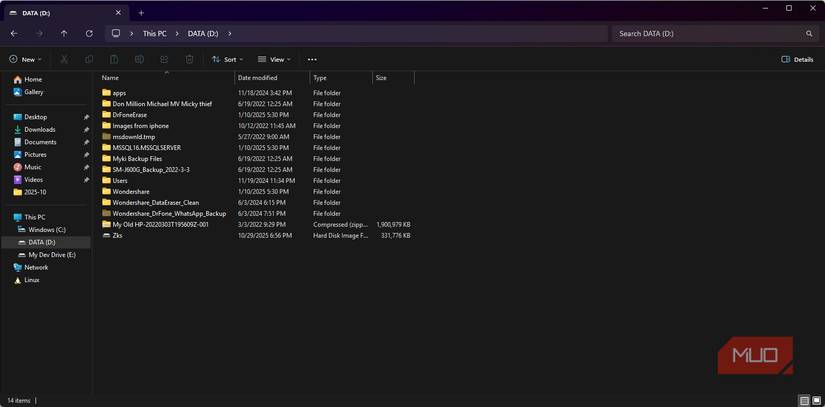
Task: Click the Rename icon in toolbar
Action: point(139,59)
